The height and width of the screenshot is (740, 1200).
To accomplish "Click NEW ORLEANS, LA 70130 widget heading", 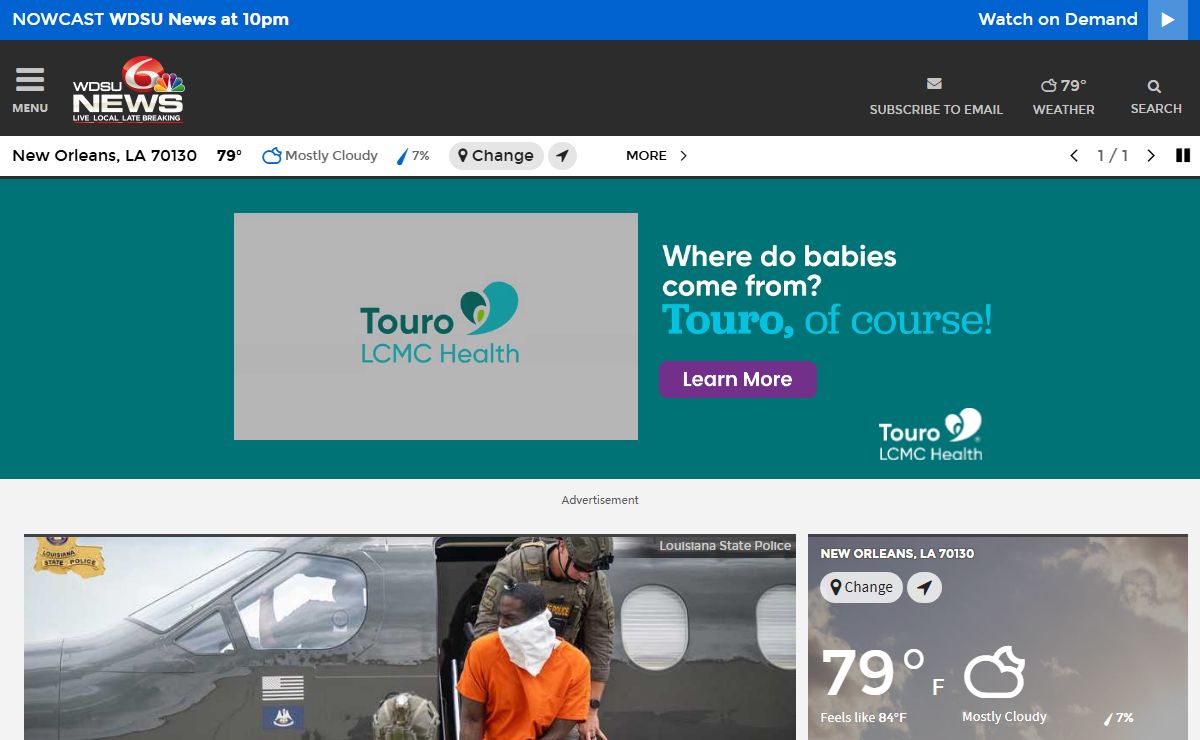I will pos(897,554).
